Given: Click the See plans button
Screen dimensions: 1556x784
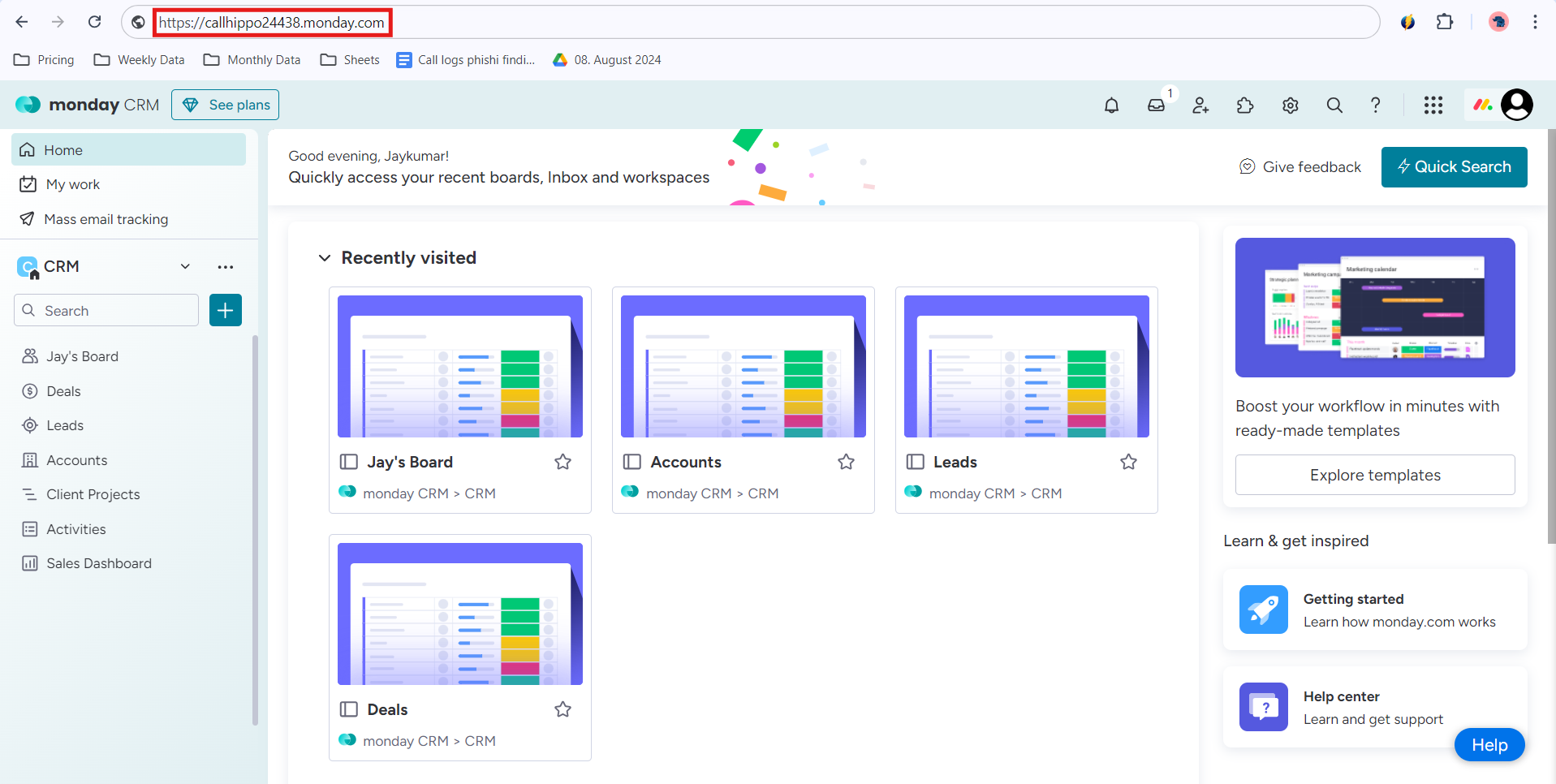Looking at the screenshot, I should pos(226,105).
